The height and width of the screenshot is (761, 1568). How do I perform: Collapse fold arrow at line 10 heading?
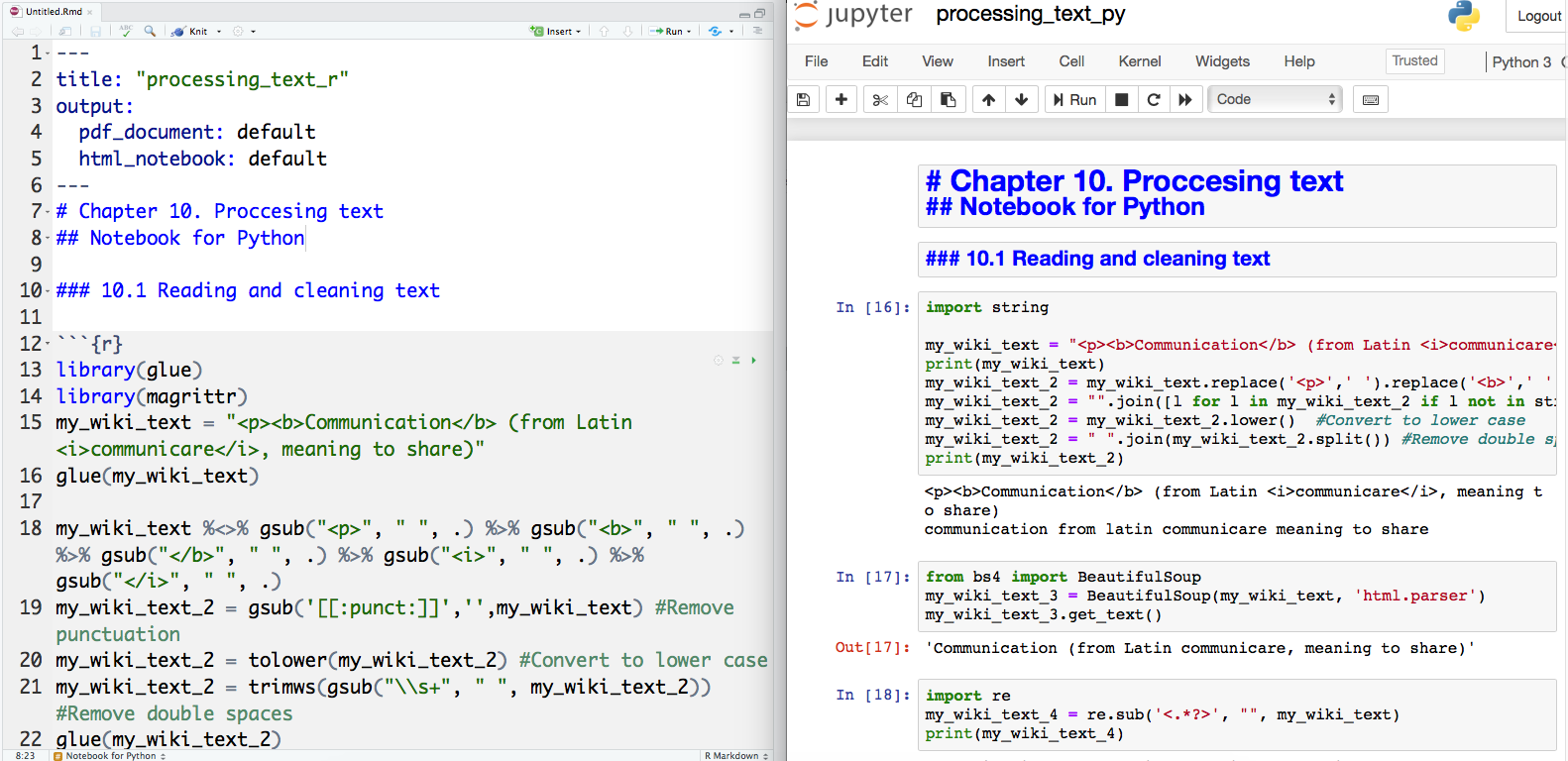pyautogui.click(x=48, y=290)
